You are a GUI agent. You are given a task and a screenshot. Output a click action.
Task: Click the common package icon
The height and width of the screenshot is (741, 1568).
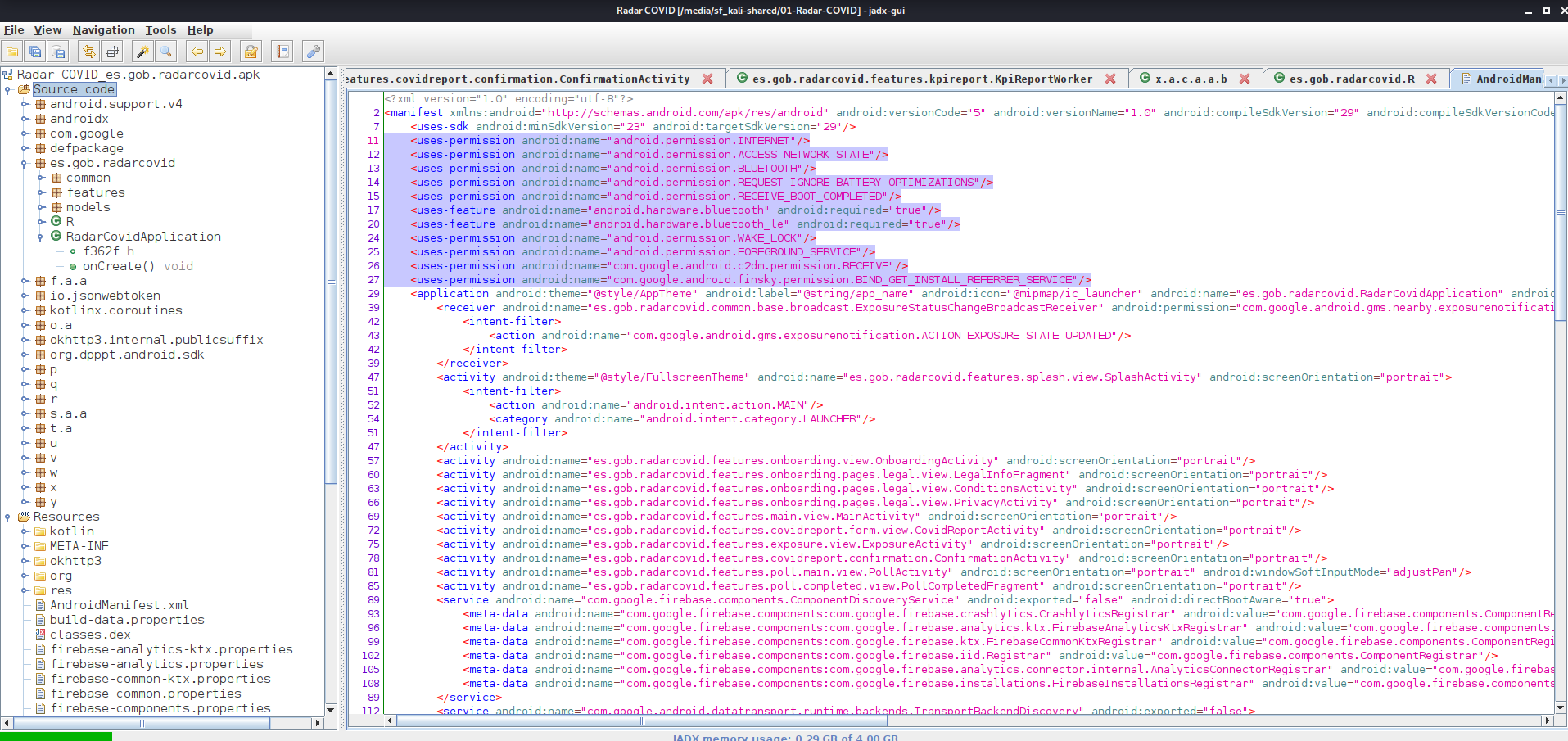click(x=56, y=178)
